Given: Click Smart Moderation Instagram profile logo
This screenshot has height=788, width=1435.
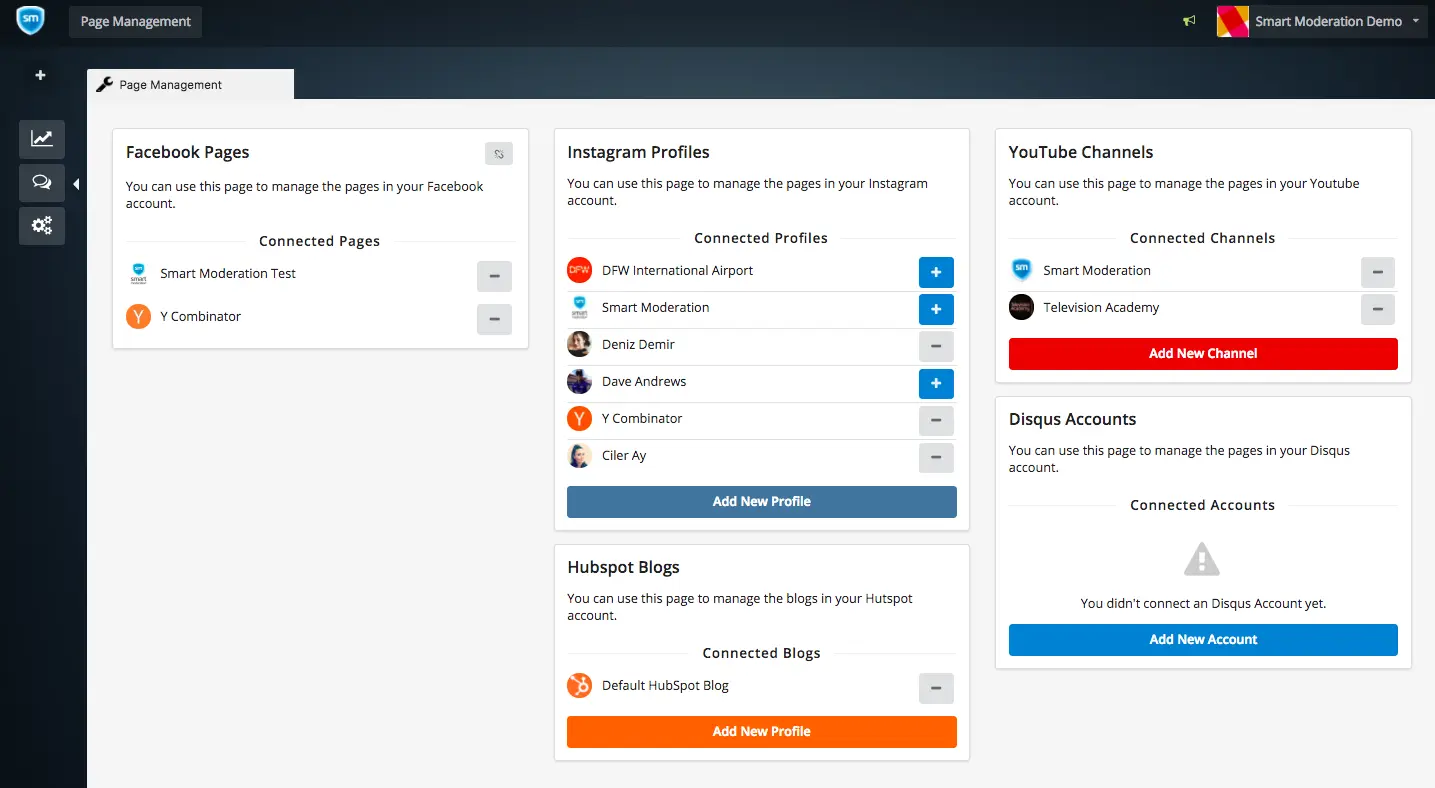Looking at the screenshot, I should click(580, 307).
